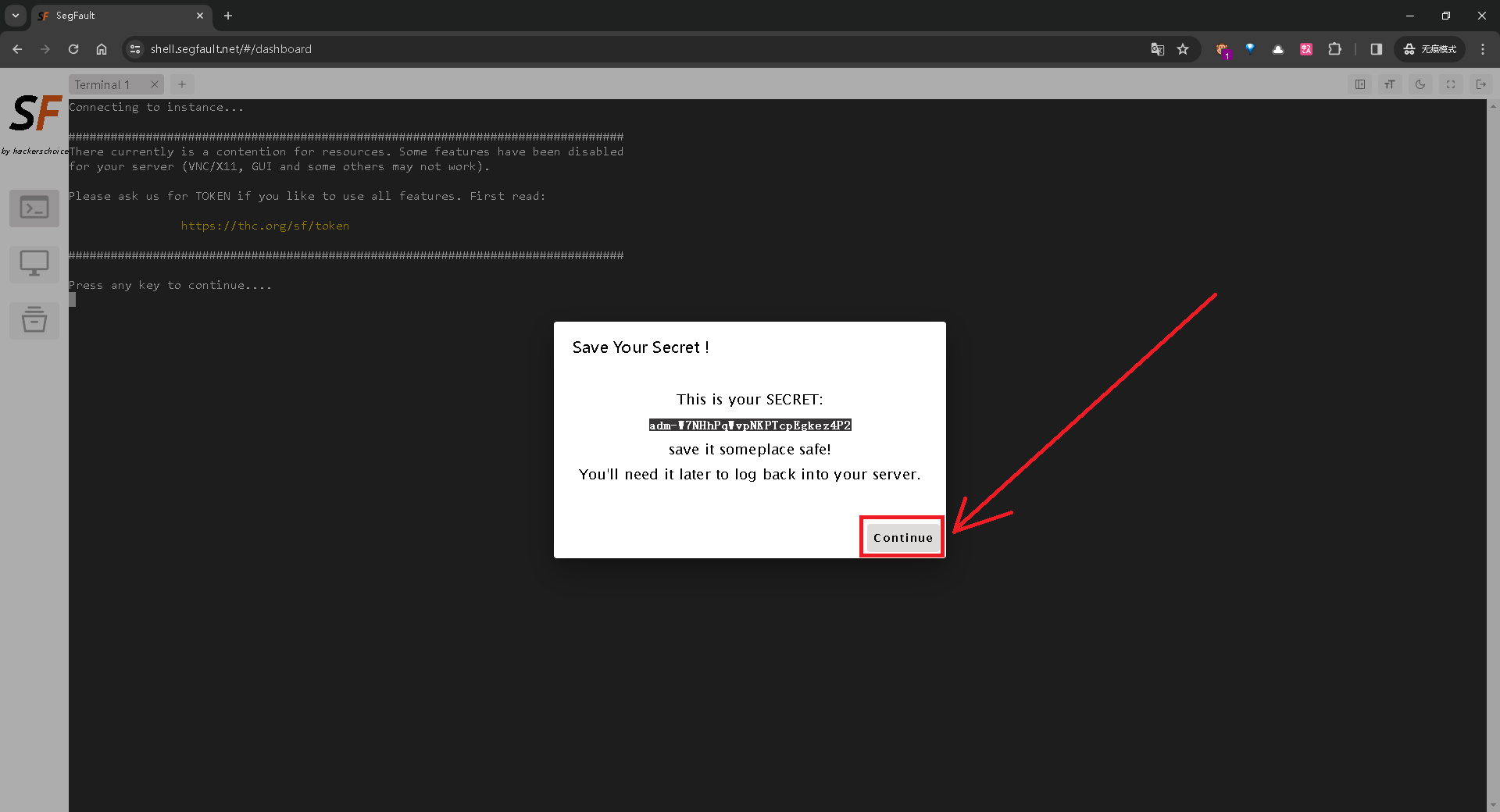This screenshot has width=1500, height=812.
Task: Open the https://thc.org/sf/token link
Action: click(265, 226)
